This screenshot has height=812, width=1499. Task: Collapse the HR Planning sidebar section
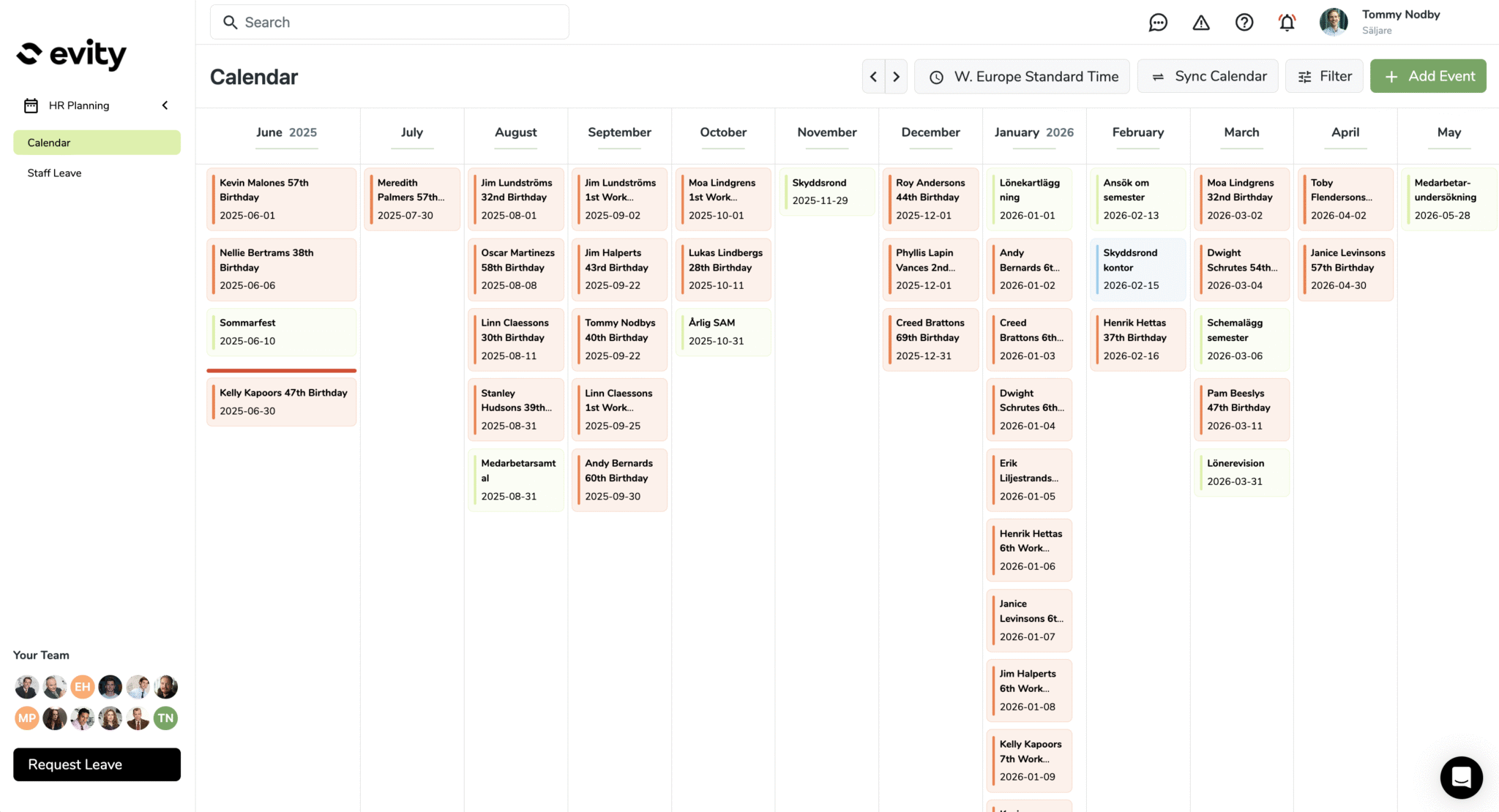(165, 105)
